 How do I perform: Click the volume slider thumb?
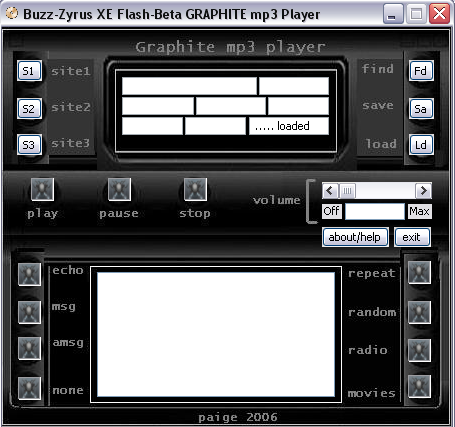(x=347, y=191)
